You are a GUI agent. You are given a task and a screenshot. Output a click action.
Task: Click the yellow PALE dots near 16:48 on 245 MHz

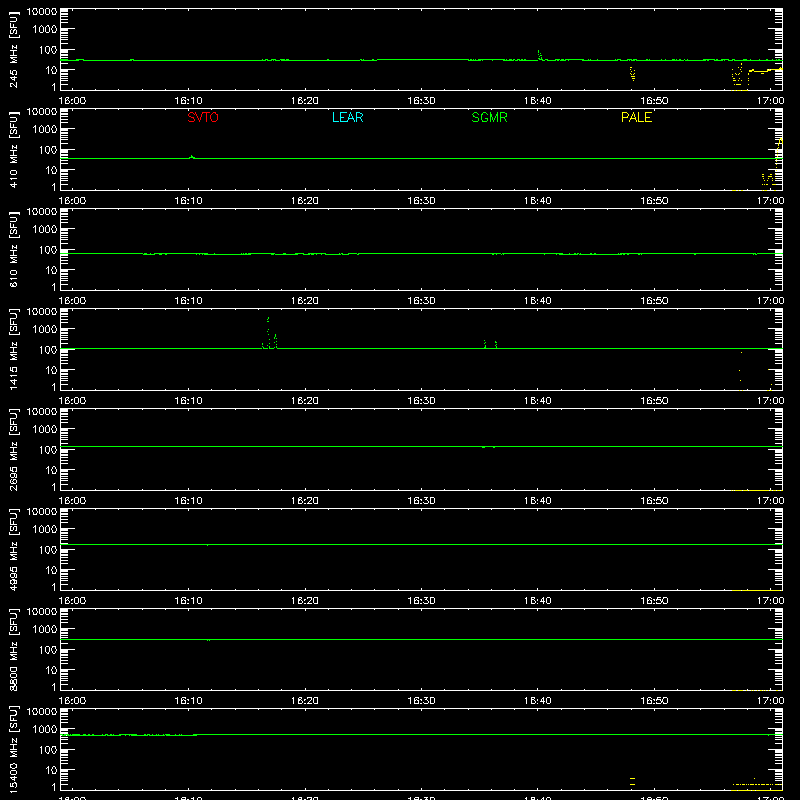(x=633, y=74)
